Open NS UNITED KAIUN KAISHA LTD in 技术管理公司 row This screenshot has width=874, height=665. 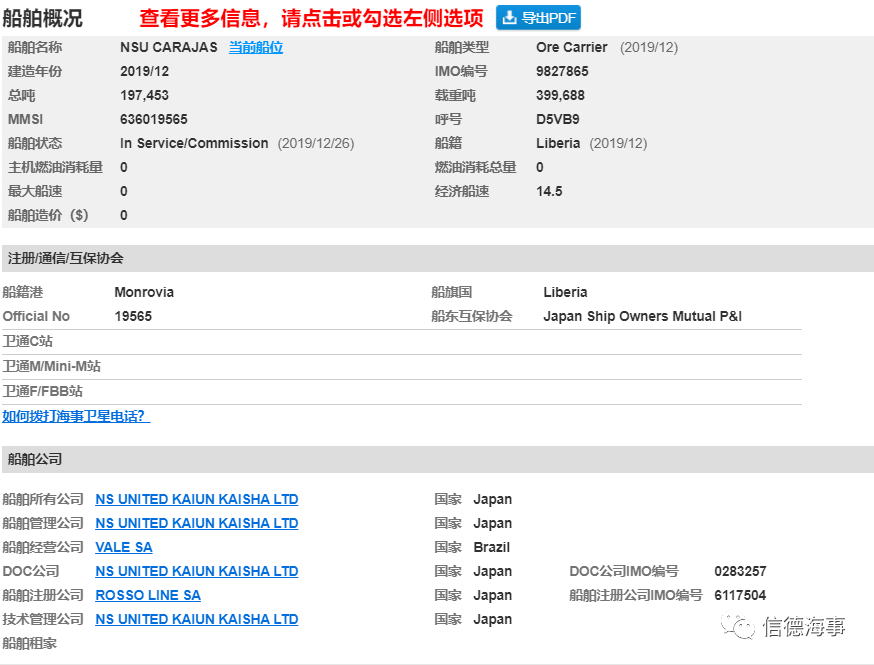(197, 619)
